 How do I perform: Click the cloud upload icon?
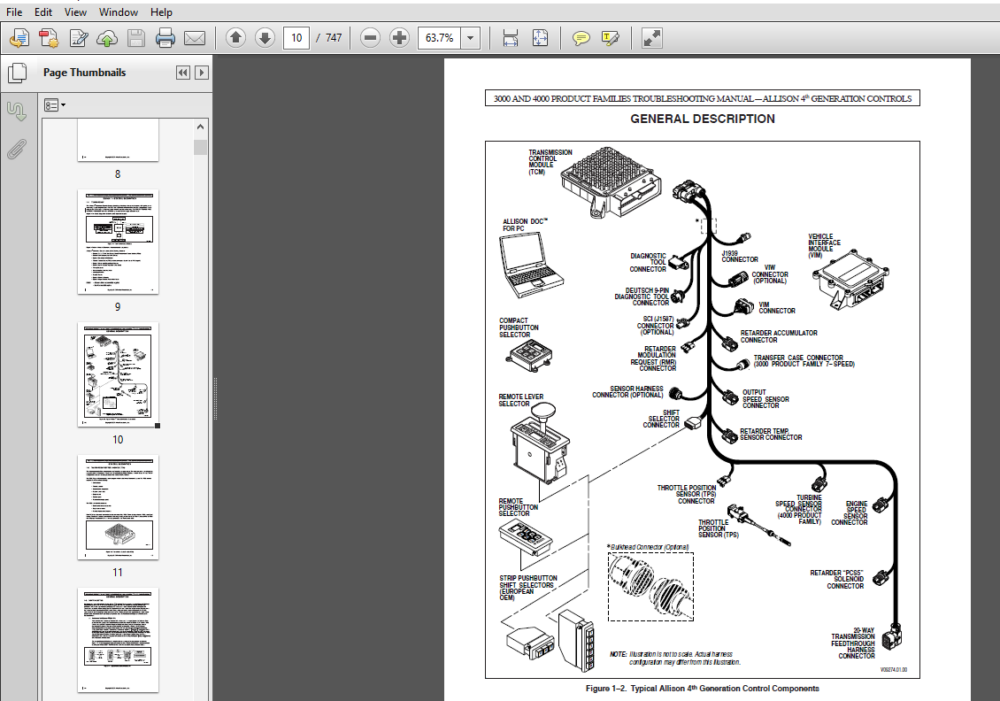pyautogui.click(x=107, y=38)
